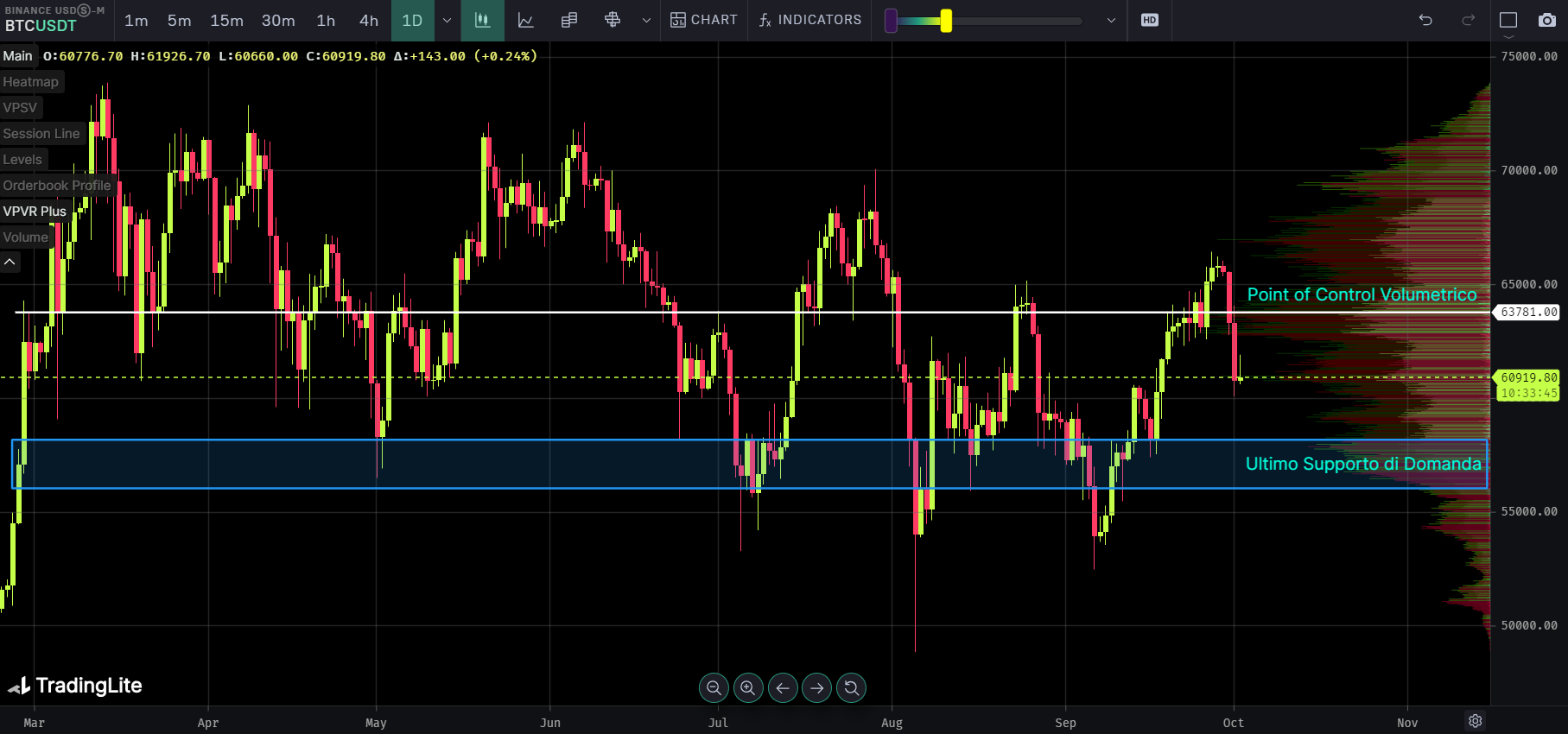This screenshot has height=734, width=1568.
Task: Select the candlestick chart type icon
Action: pyautogui.click(x=482, y=20)
